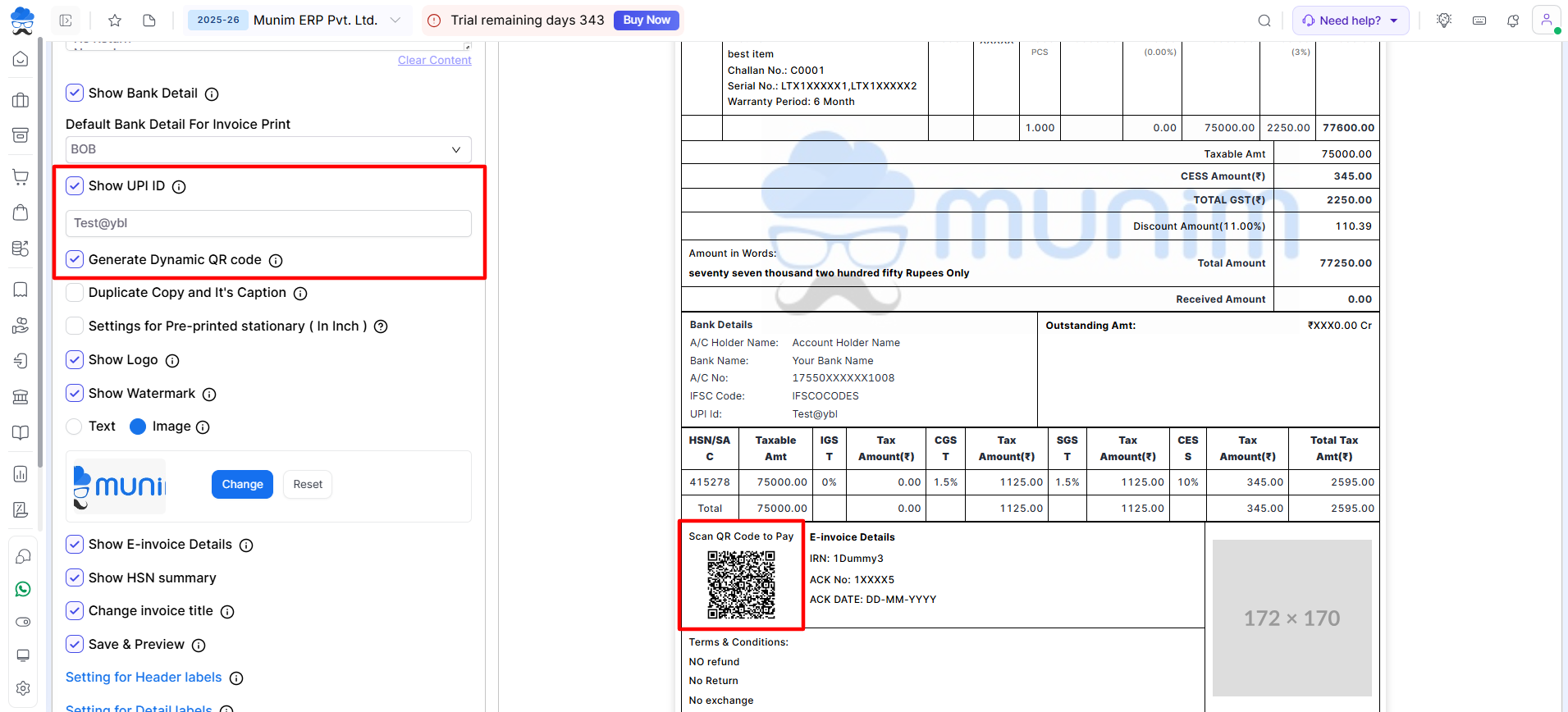
Task: Open the BOB default bank dropdown
Action: (x=268, y=149)
